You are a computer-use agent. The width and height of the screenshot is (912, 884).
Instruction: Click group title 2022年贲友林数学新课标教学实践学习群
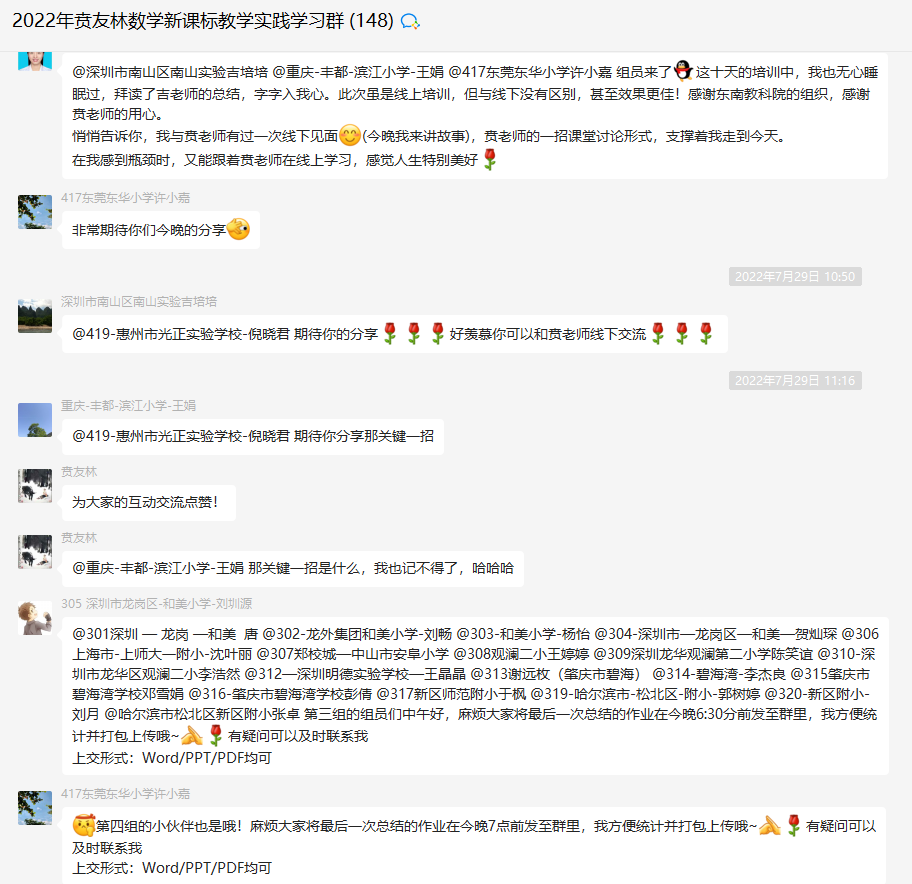[x=178, y=21]
